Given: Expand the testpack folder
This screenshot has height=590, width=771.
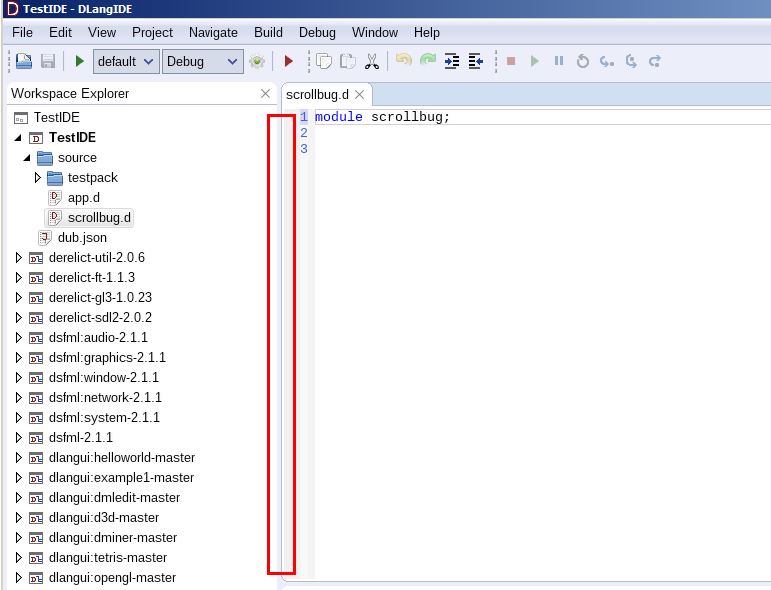Looking at the screenshot, I should [37, 177].
